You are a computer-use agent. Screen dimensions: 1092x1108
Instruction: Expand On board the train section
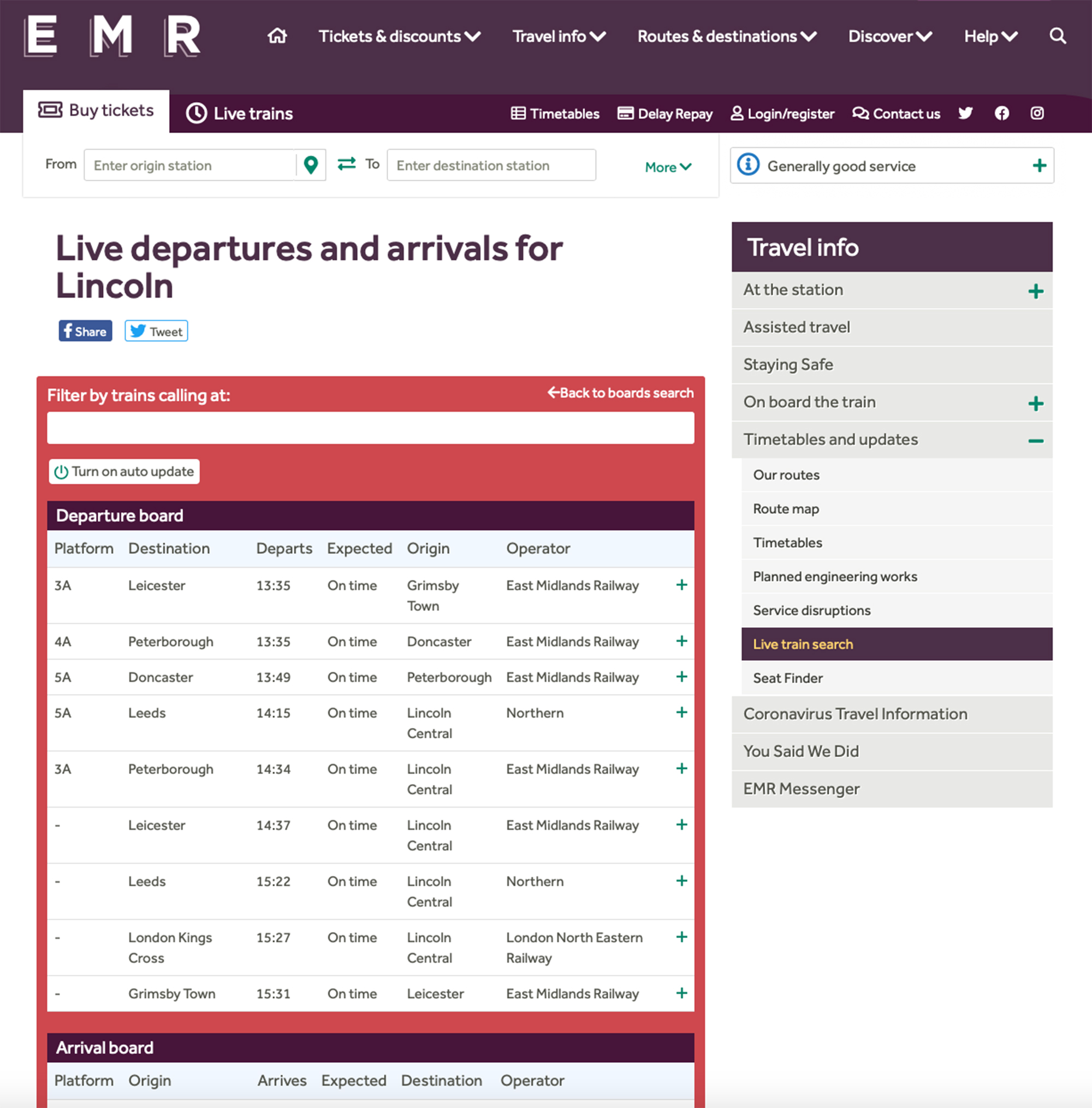[1035, 404]
